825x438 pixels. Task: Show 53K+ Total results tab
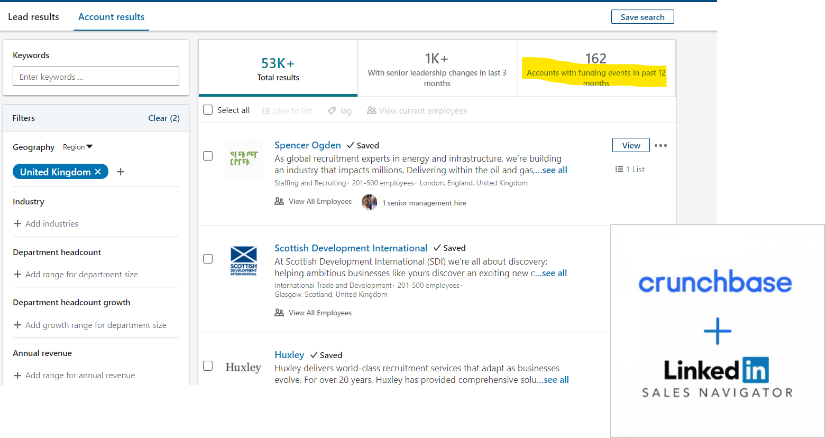tap(278, 68)
